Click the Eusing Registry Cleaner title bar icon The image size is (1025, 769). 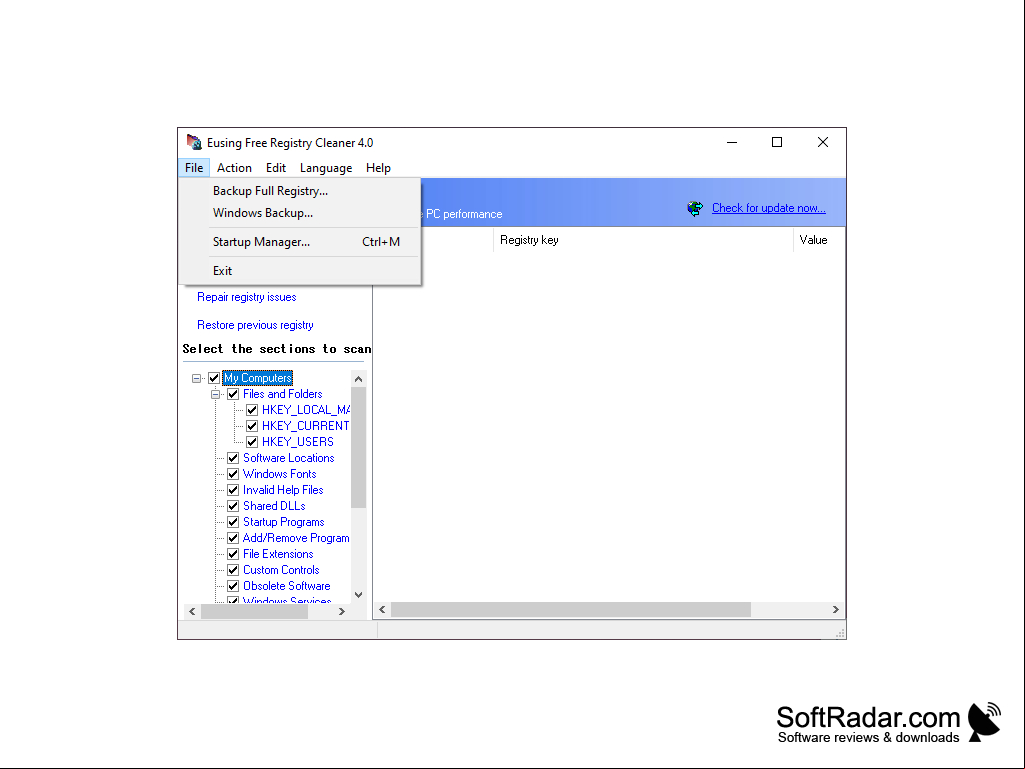(193, 142)
